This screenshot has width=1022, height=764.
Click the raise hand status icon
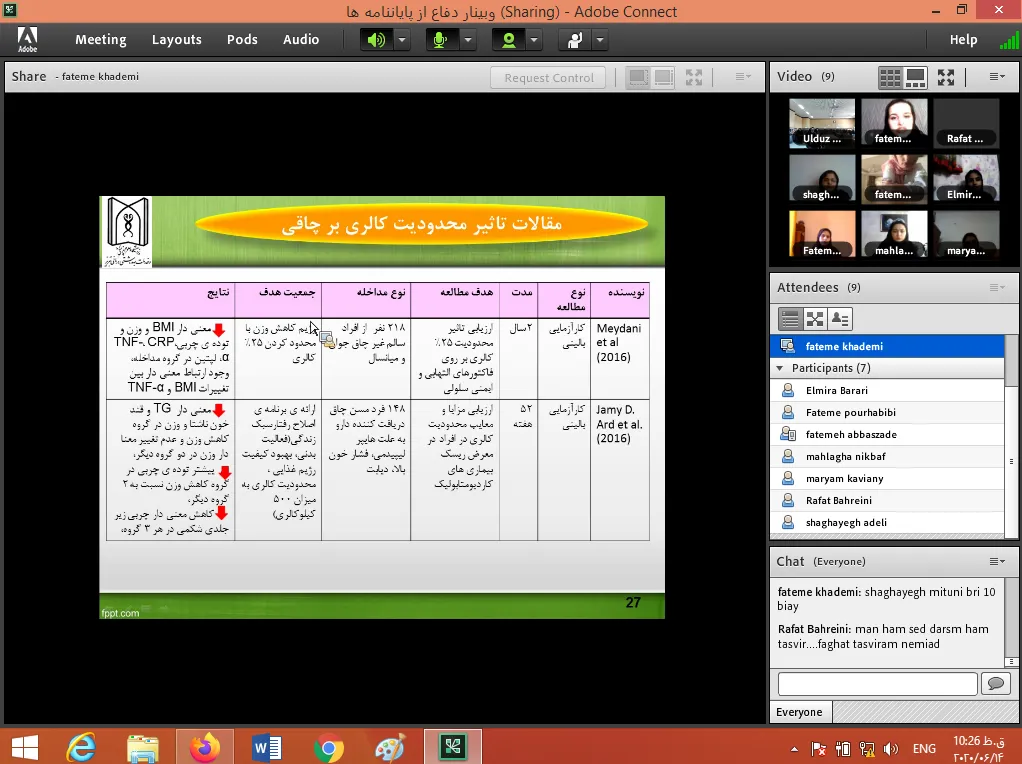pyautogui.click(x=575, y=40)
